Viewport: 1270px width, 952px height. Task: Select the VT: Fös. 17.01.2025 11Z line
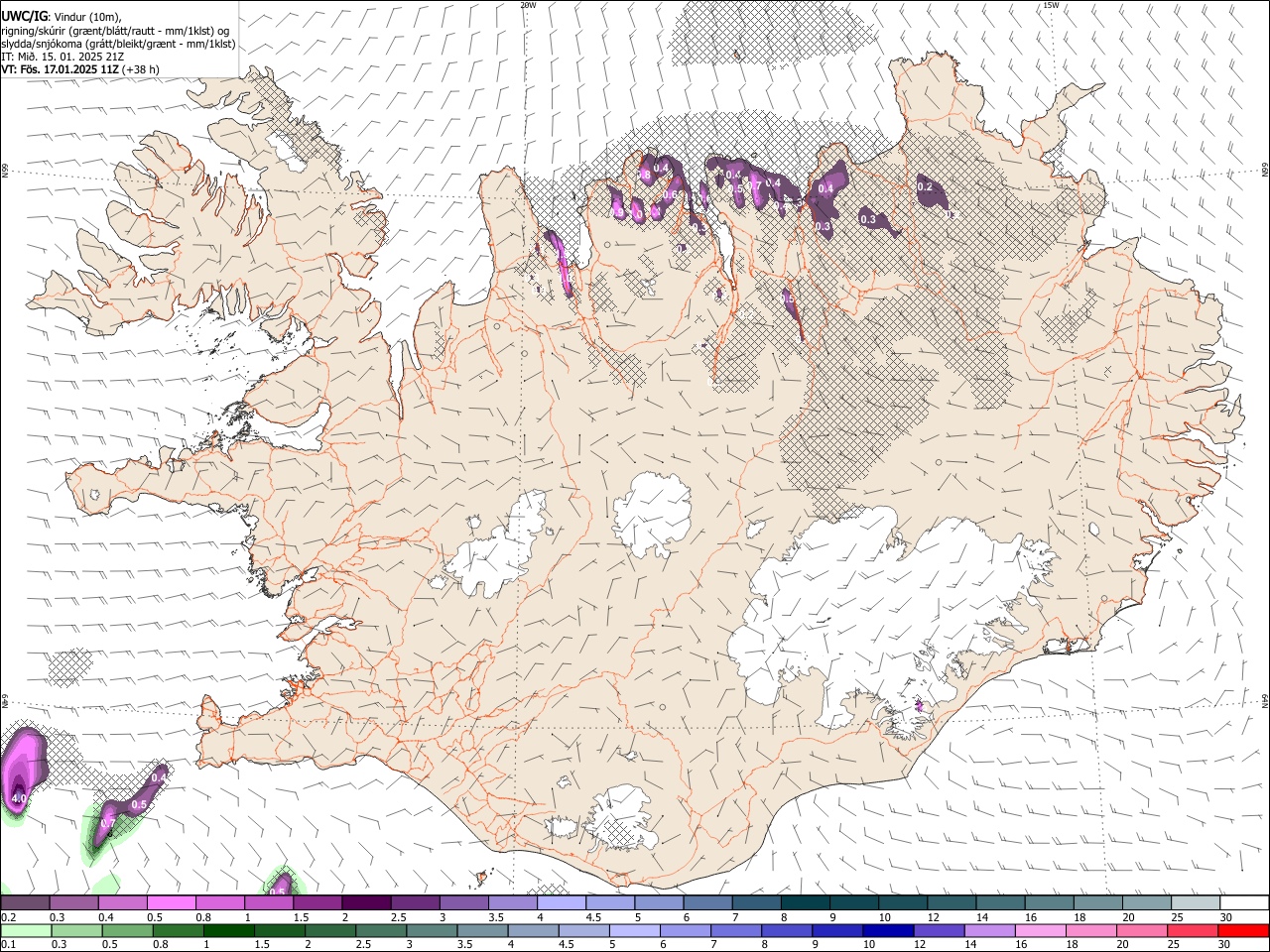(79, 69)
